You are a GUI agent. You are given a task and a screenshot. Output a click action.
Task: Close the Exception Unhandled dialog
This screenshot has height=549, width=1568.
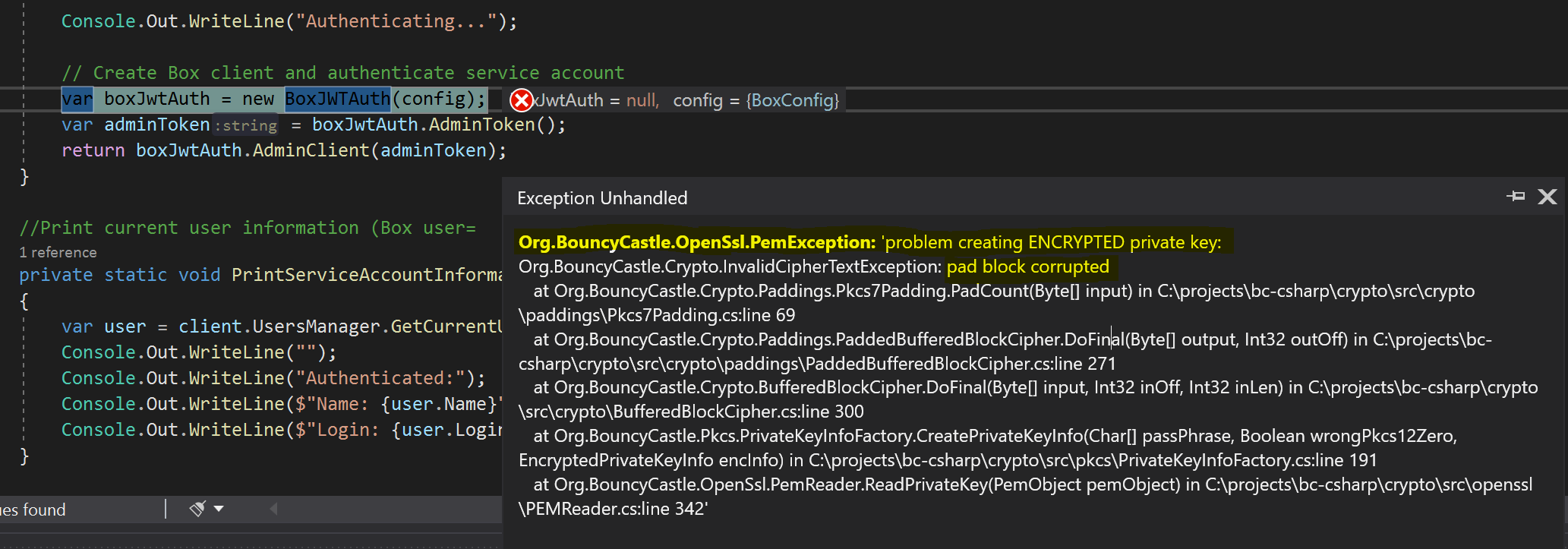tap(1547, 197)
